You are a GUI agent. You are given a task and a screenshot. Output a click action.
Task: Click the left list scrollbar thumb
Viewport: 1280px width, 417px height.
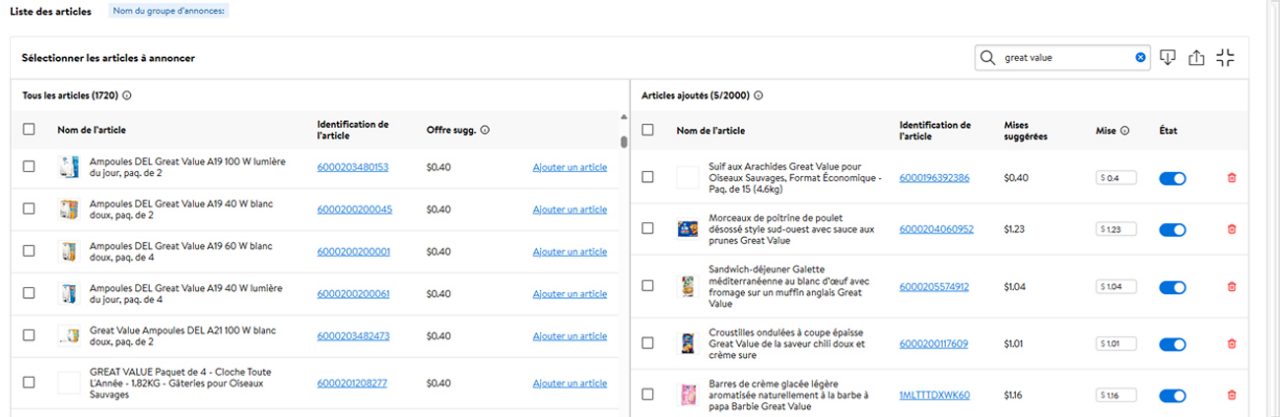point(625,141)
